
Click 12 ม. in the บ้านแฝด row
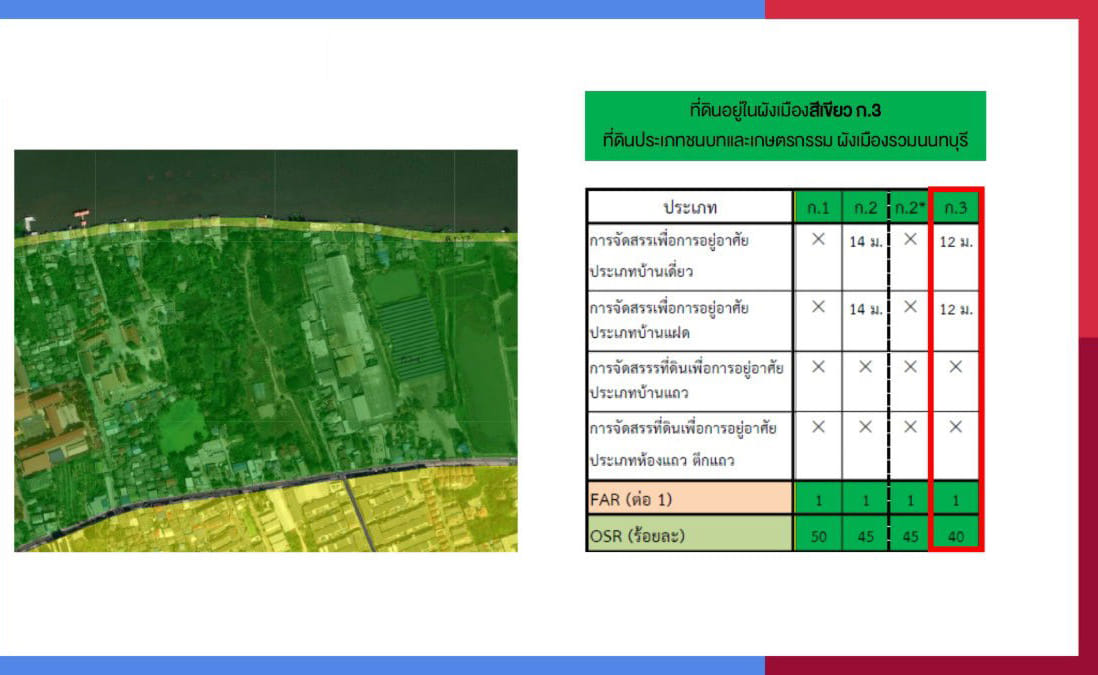[x=956, y=310]
